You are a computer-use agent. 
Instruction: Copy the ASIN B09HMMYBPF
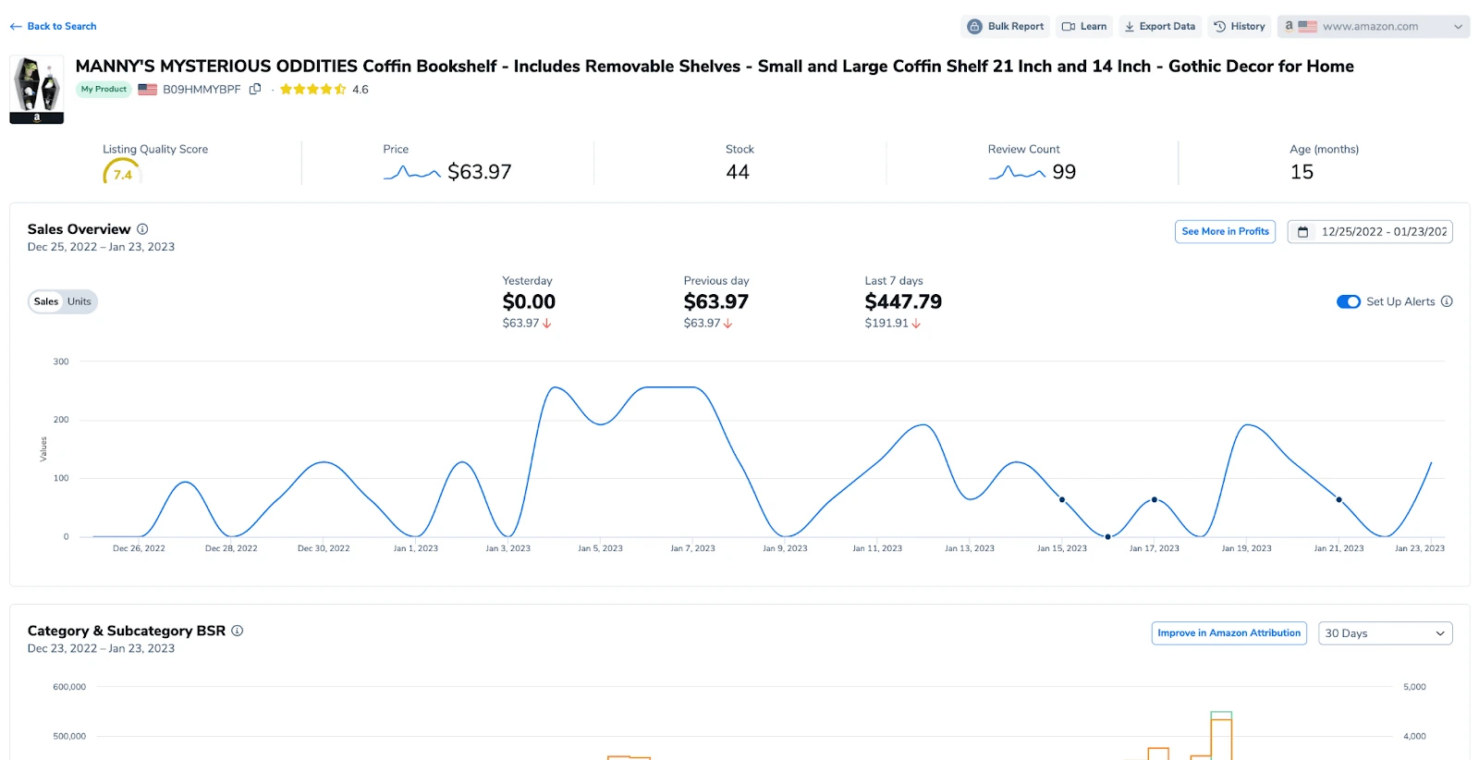pos(254,89)
